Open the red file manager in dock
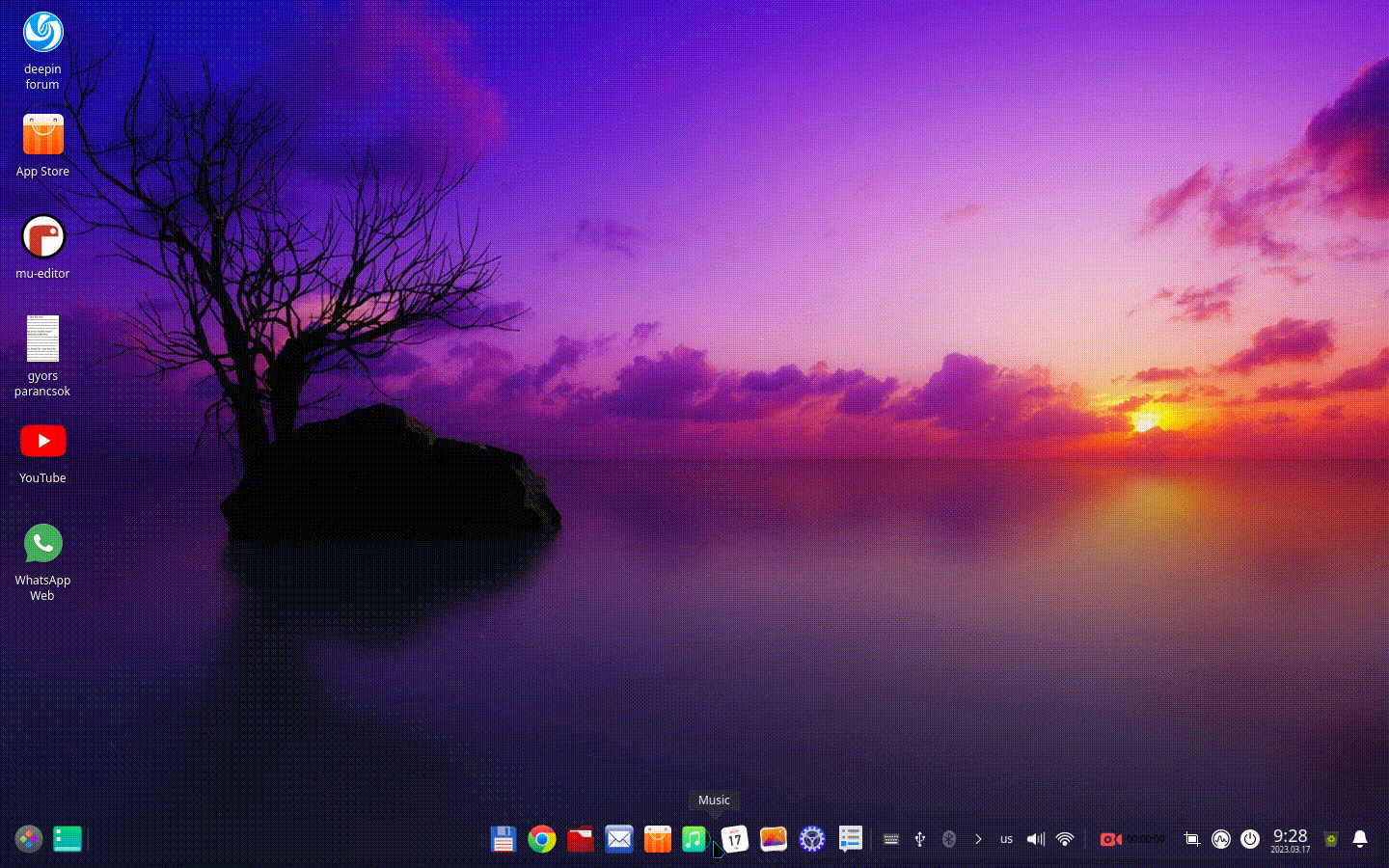This screenshot has height=868, width=1389. pyautogui.click(x=581, y=839)
